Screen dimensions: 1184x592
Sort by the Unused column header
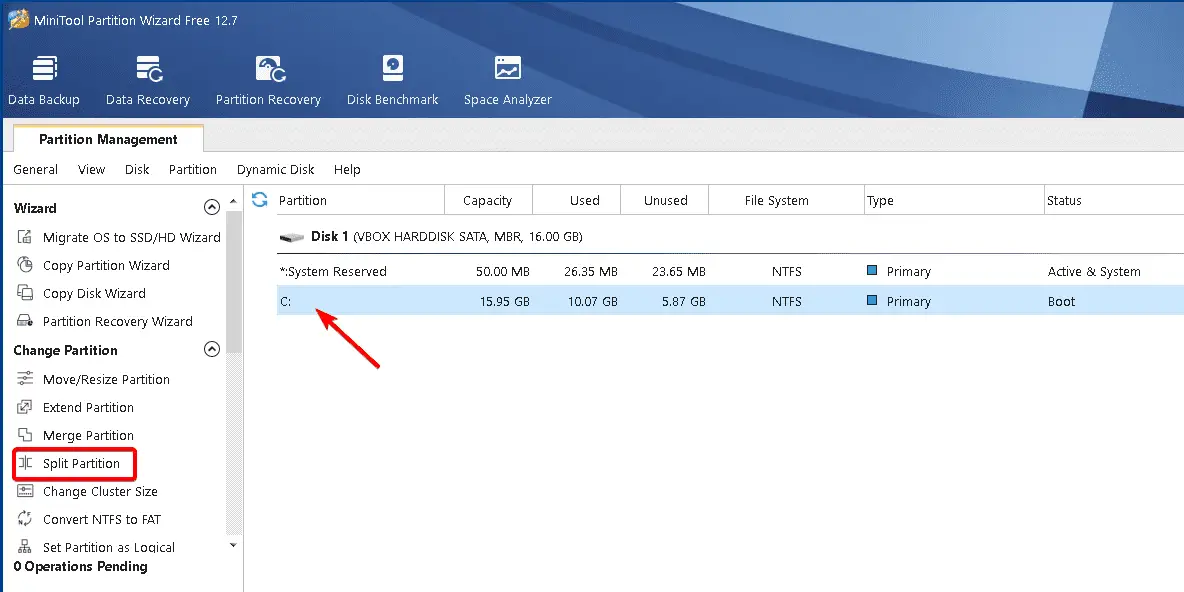point(665,200)
